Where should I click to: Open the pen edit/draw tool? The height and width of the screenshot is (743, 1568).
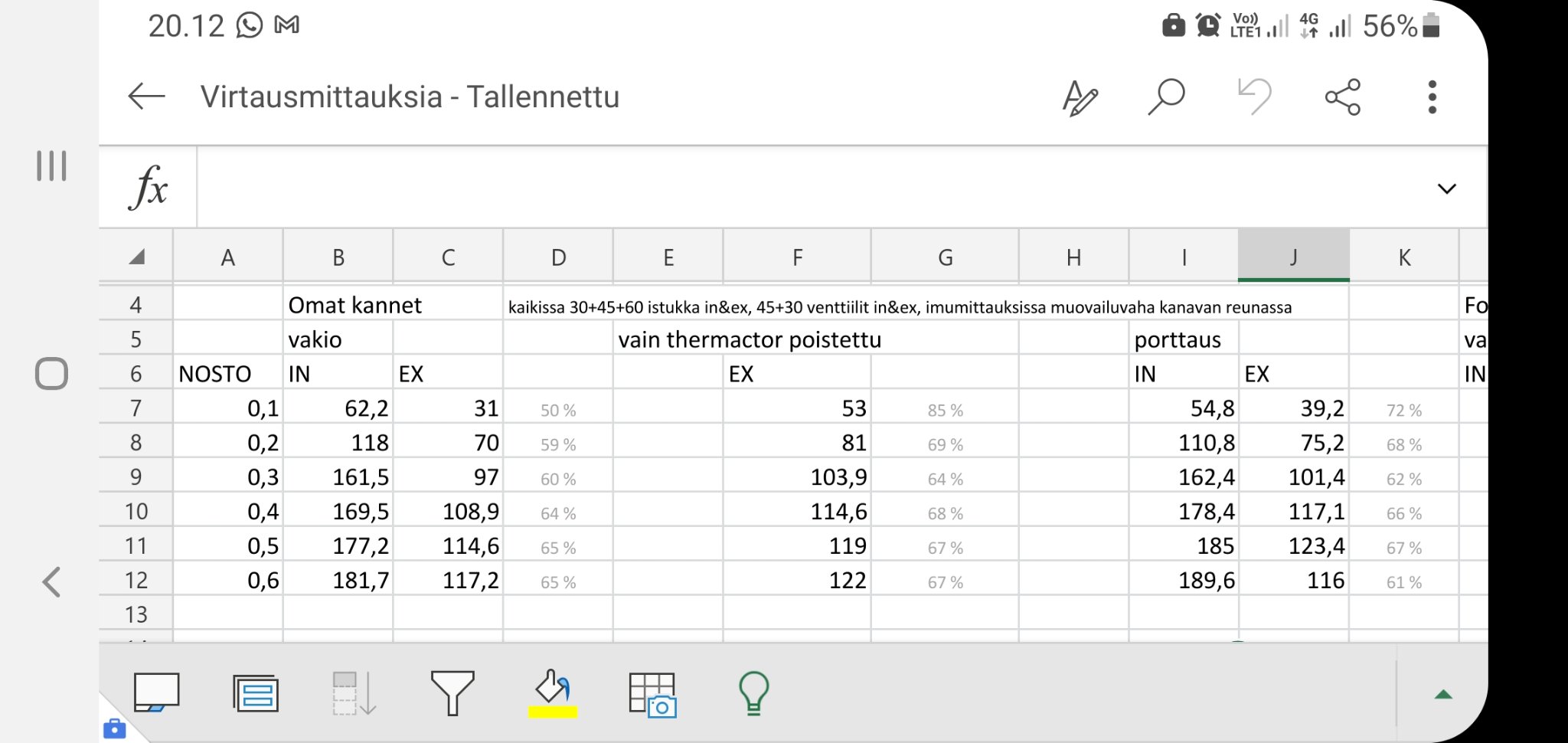tap(1080, 98)
